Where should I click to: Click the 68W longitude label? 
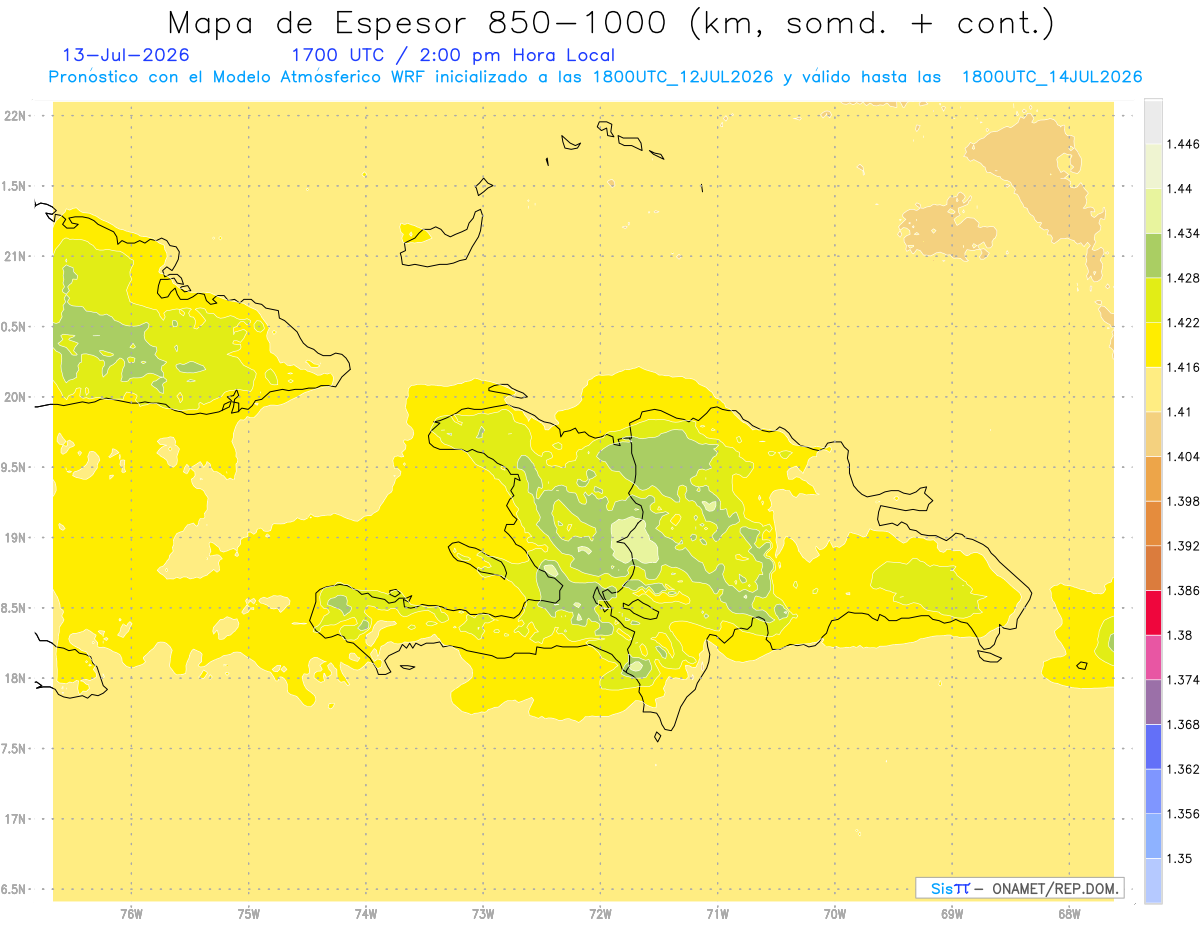1069,914
